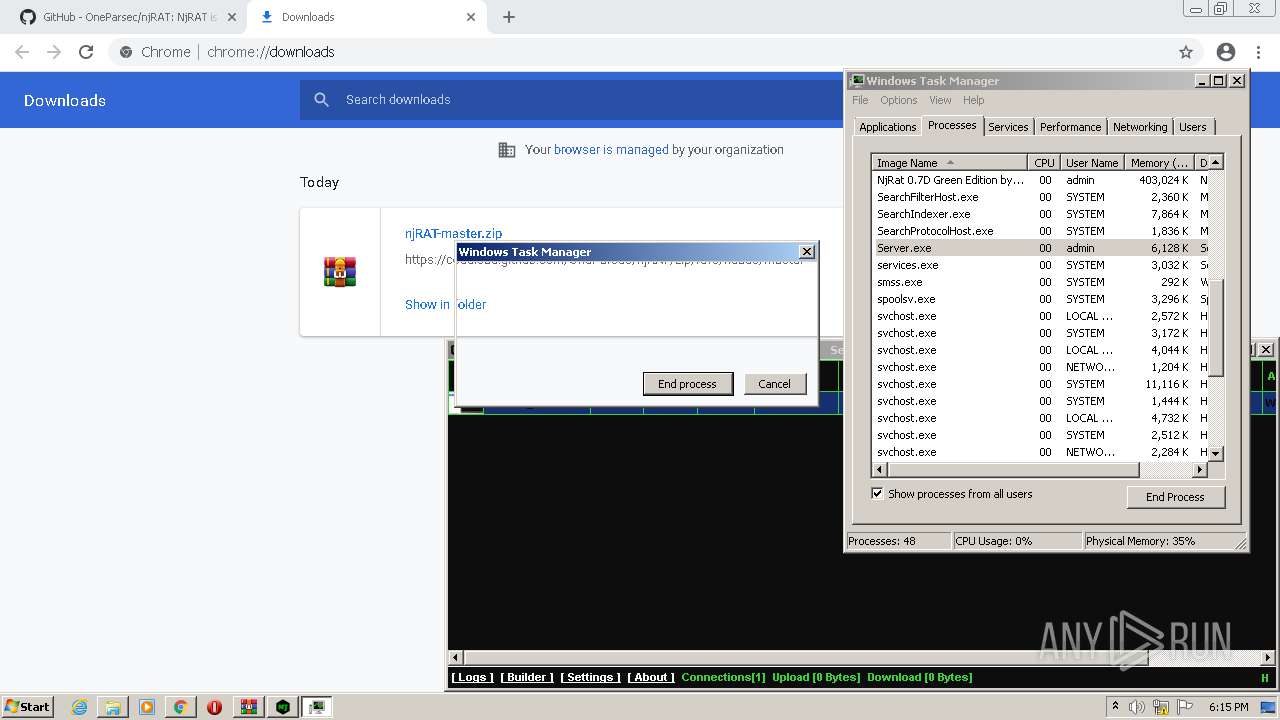Viewport: 1280px width, 720px height.
Task: Click the managed organization building icon
Action: click(x=507, y=150)
